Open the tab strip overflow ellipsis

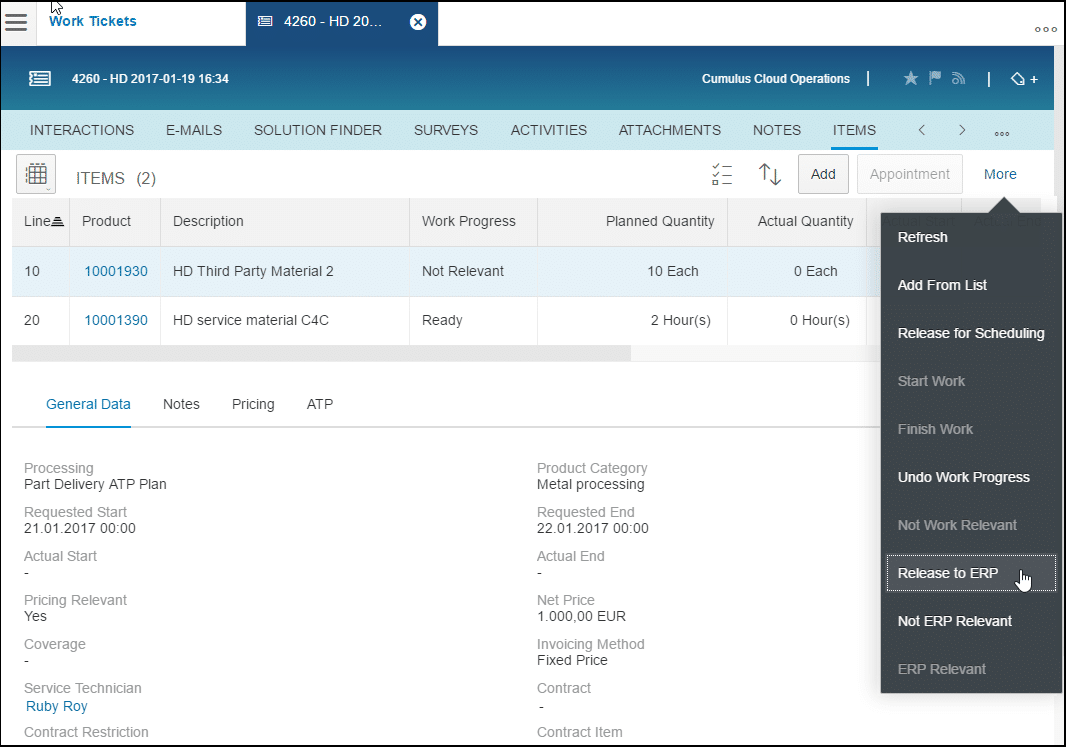coord(1001,131)
